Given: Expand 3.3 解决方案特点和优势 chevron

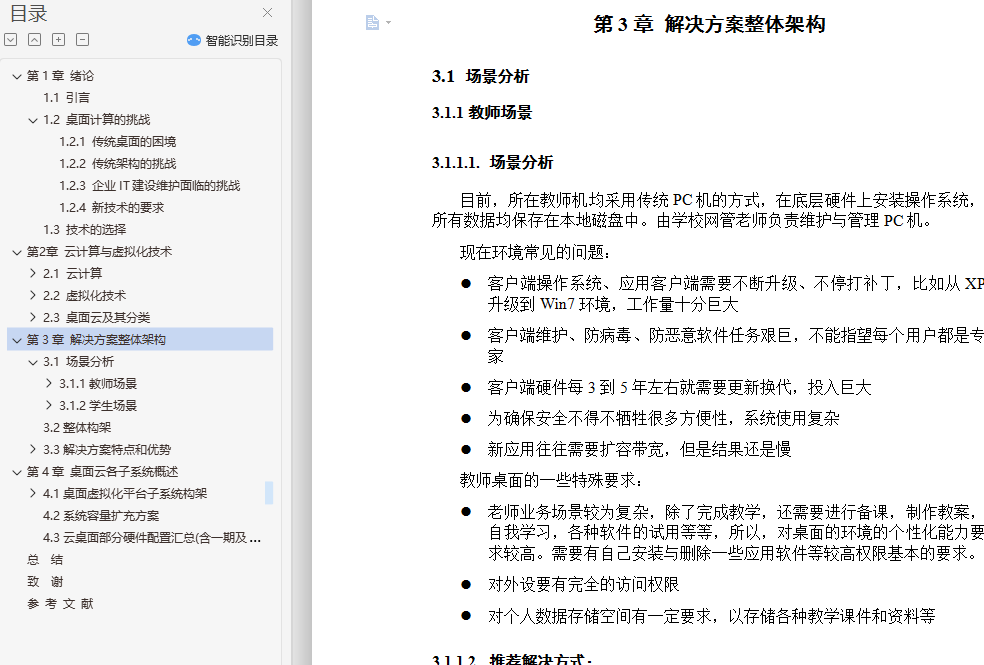Looking at the screenshot, I should [x=33, y=449].
